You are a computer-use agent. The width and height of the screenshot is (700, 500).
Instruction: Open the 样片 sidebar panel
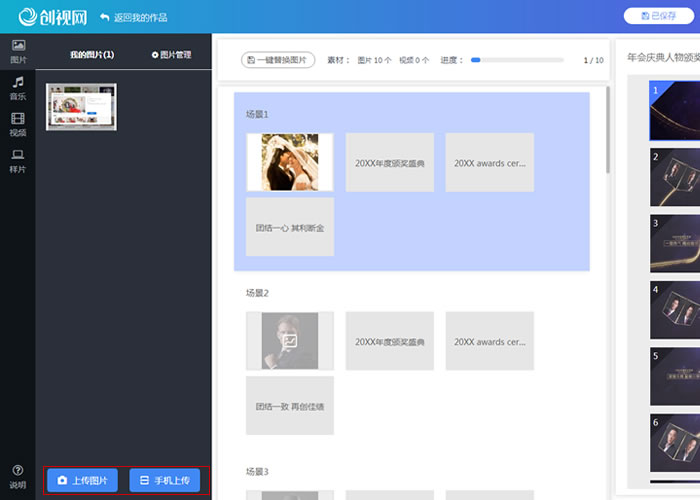(18, 161)
